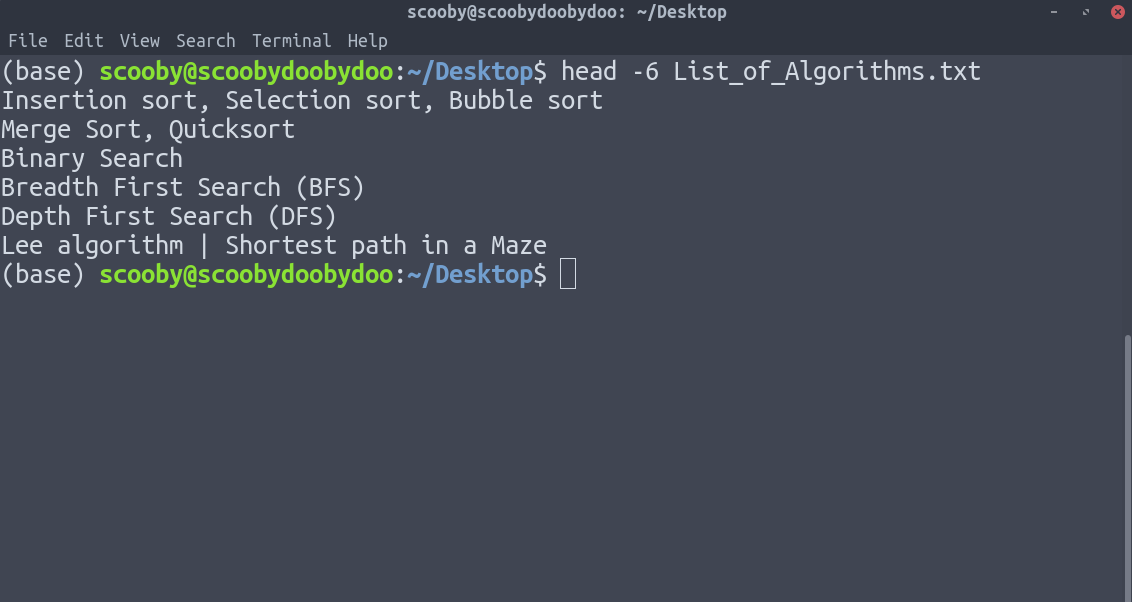
Task: Click the 'Breadth First Search (BFS)' line
Action: click(183, 187)
